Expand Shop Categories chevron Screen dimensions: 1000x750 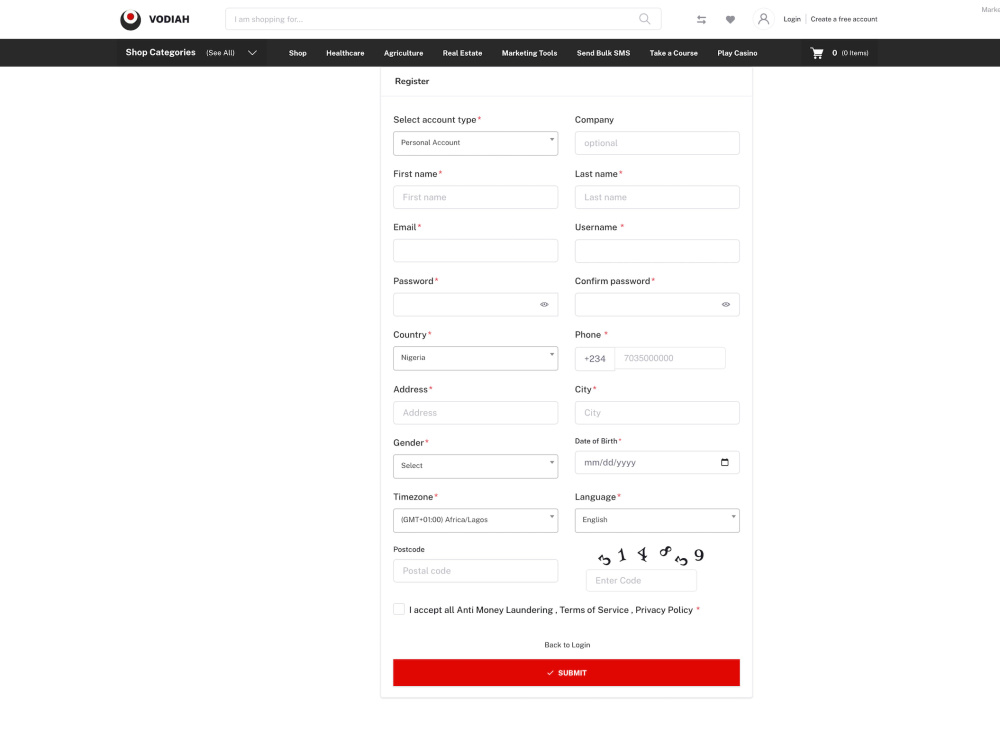(253, 53)
